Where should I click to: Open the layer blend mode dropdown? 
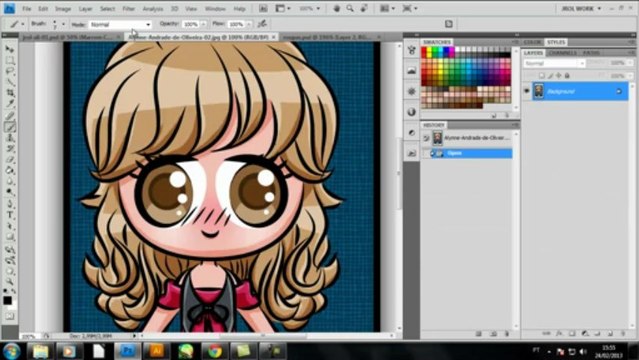pyautogui.click(x=554, y=64)
